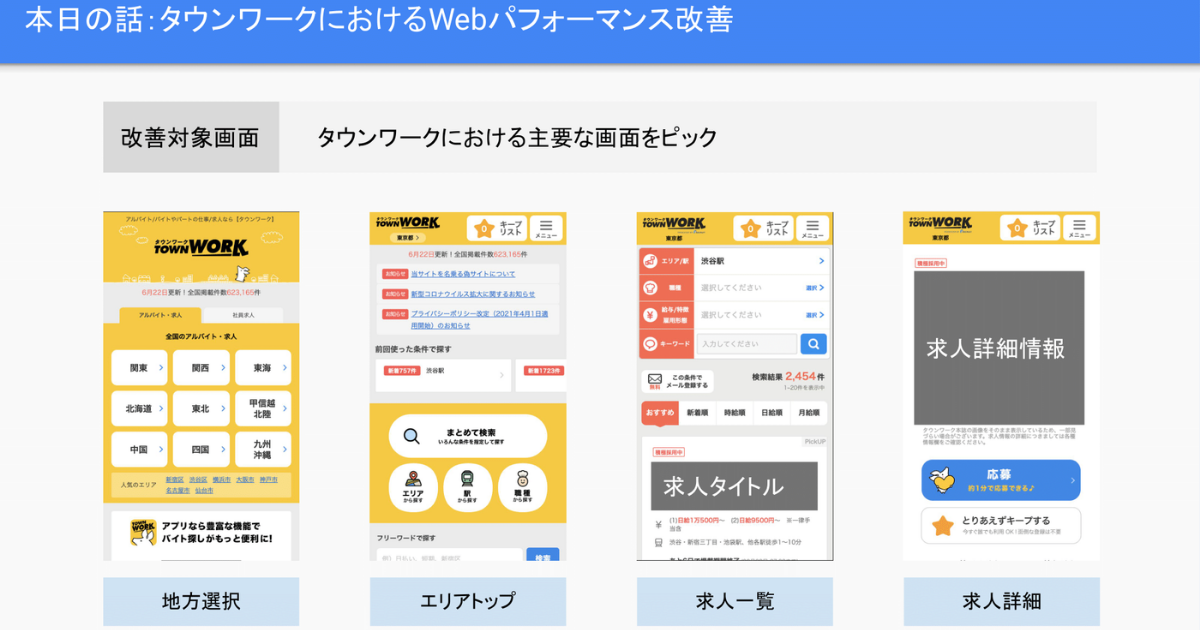Screen dimensions: 1200x630
Task: Select the 時給順 sort tab
Action: [734, 412]
